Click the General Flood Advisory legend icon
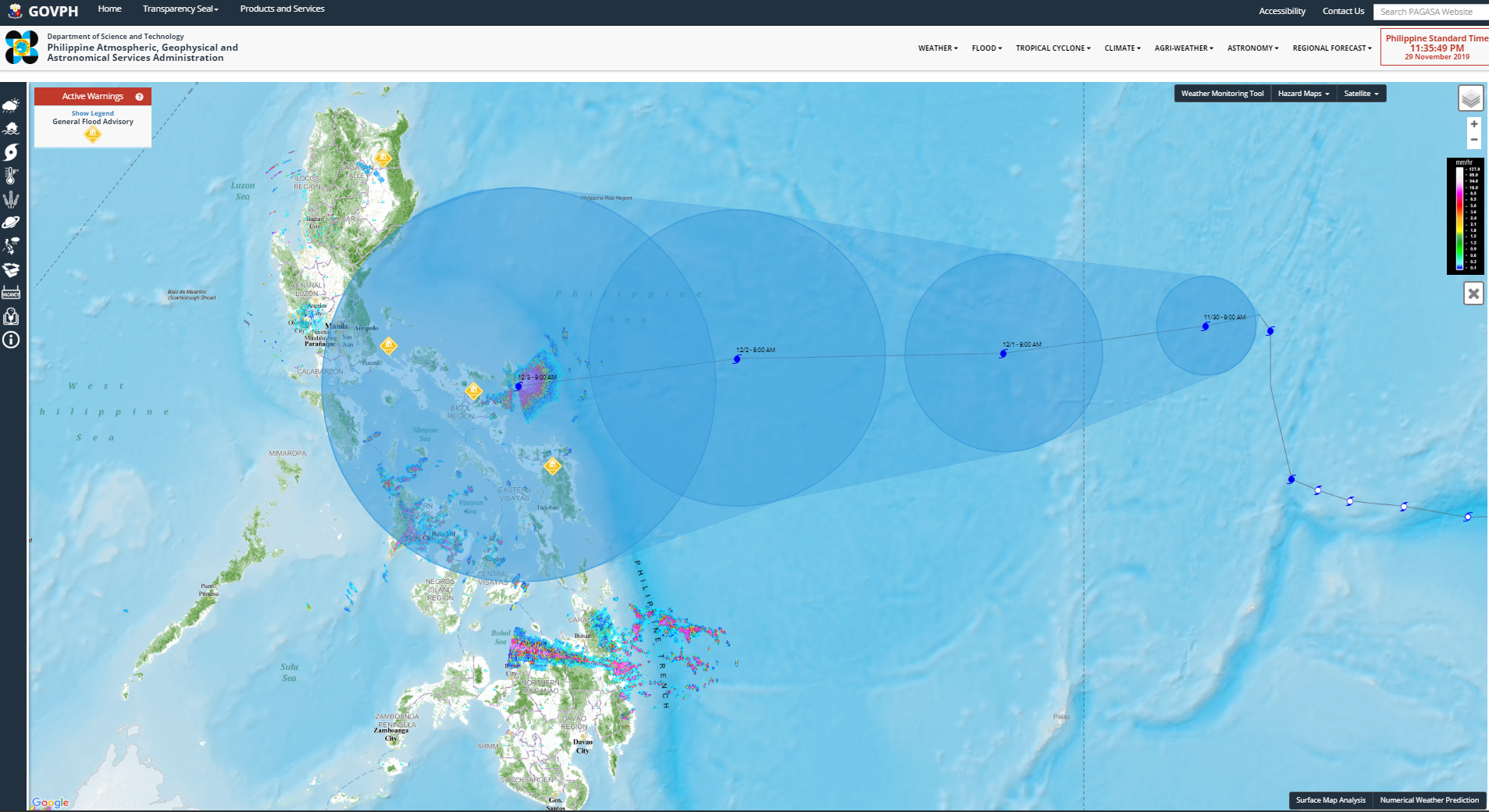Screen dimensions: 1489x812 coord(93,134)
